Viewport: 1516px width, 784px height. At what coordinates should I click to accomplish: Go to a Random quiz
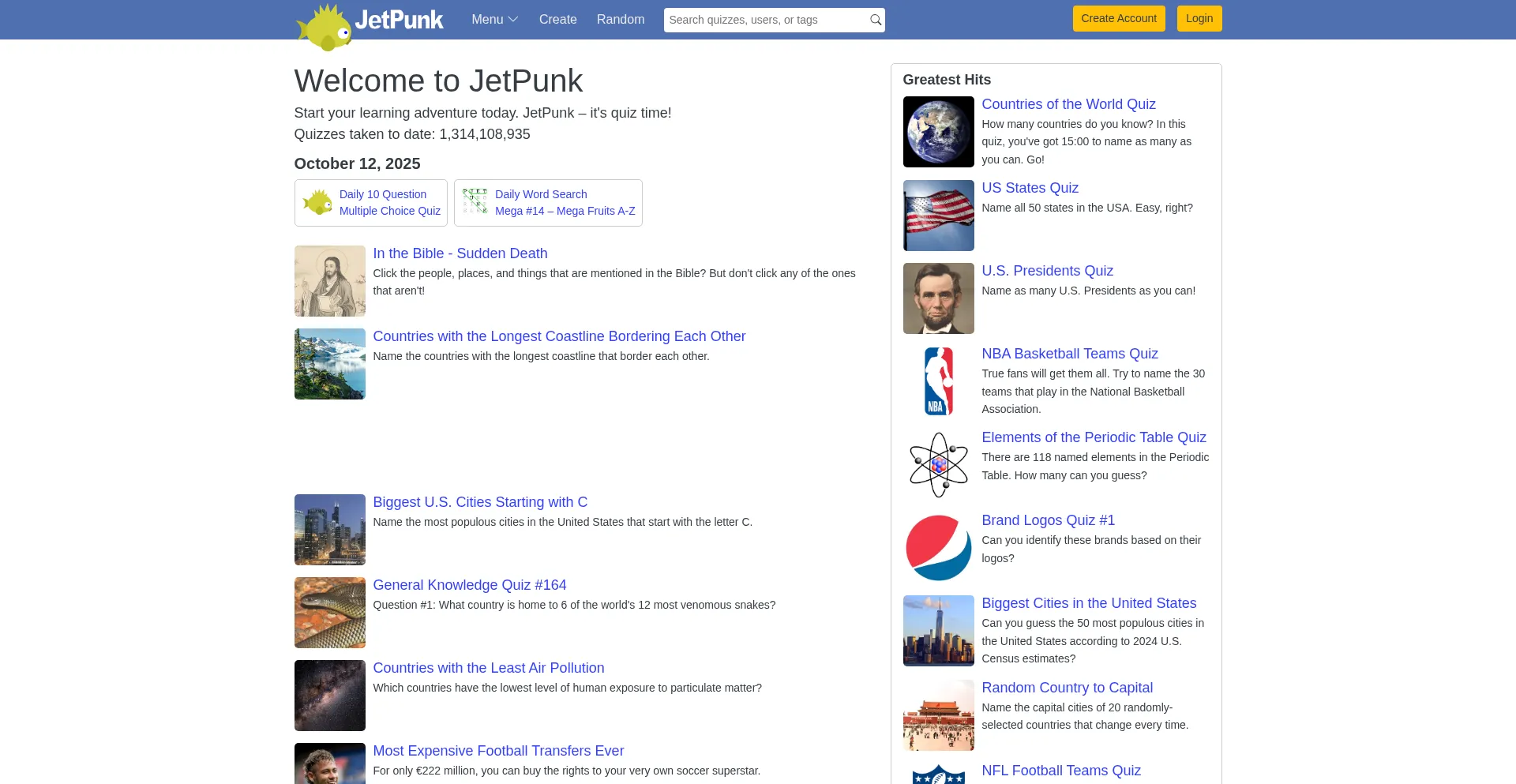620,20
